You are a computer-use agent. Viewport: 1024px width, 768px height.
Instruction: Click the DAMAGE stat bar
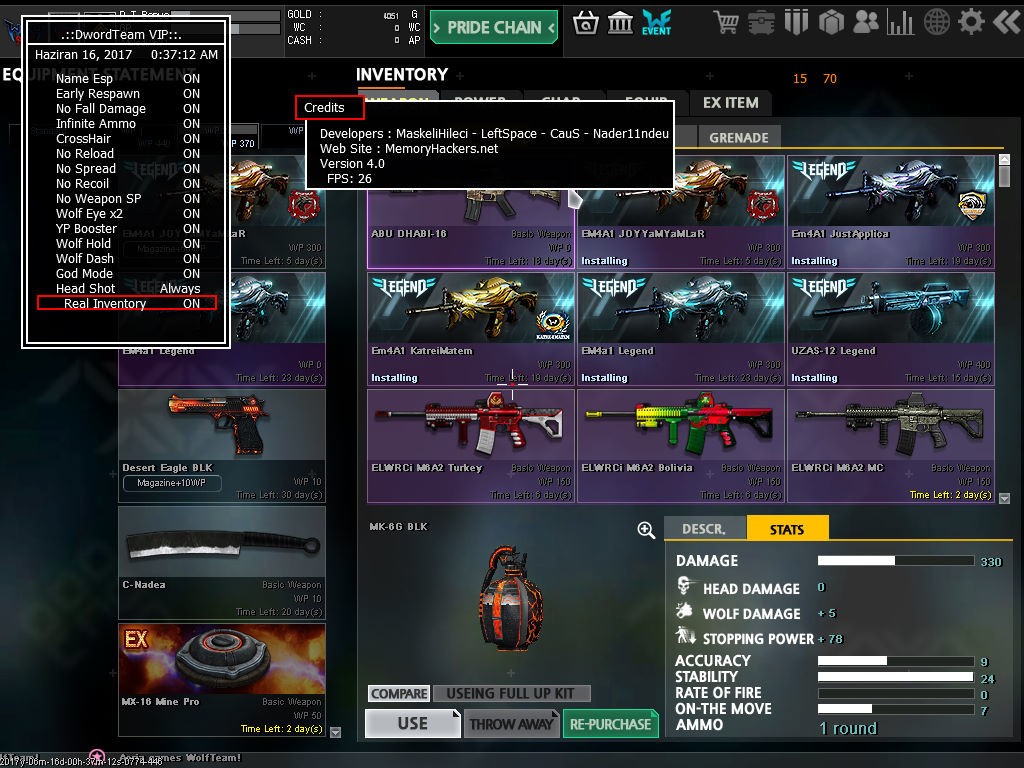point(896,561)
